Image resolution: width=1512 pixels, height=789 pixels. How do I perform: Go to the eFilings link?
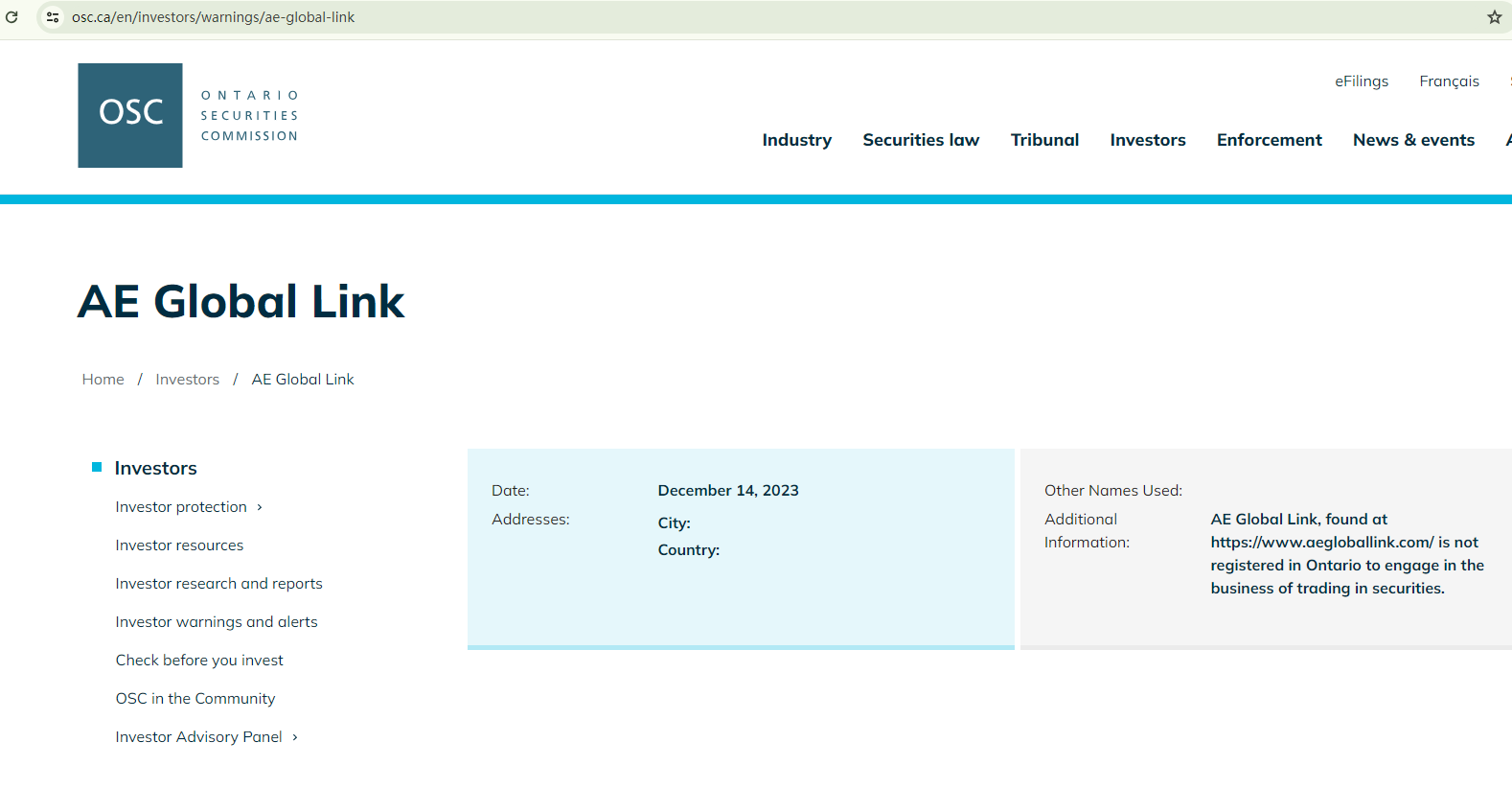[x=1362, y=81]
